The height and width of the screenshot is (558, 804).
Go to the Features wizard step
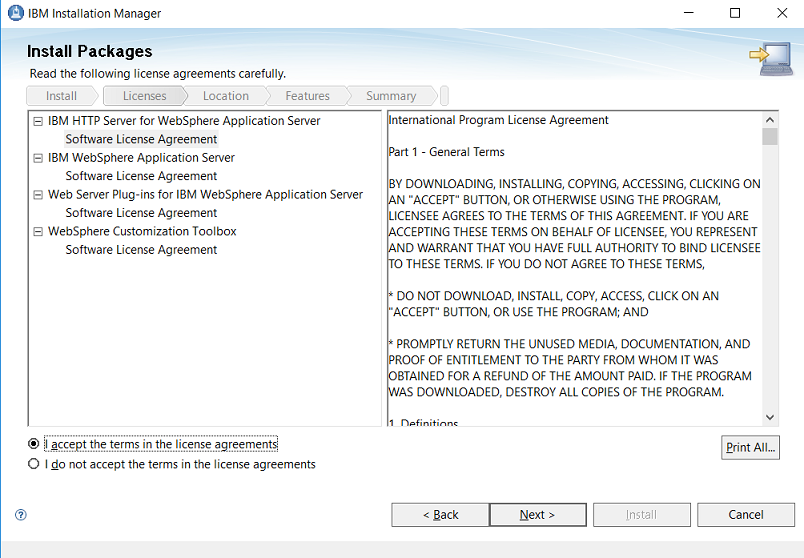tap(308, 96)
